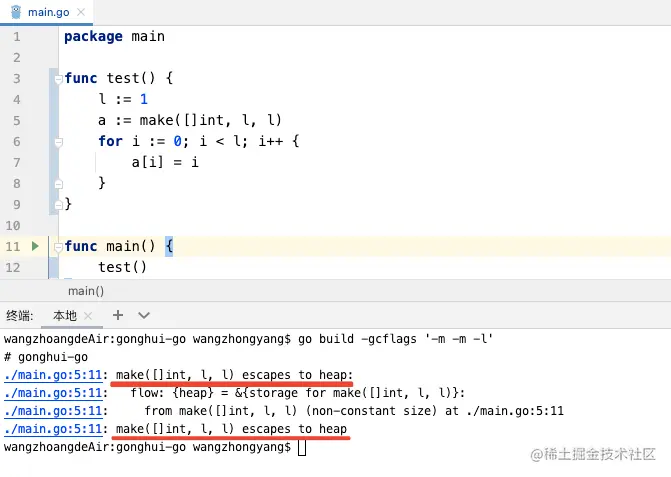
Task: Collapse the func test() fold marker
Action: (x=59, y=79)
